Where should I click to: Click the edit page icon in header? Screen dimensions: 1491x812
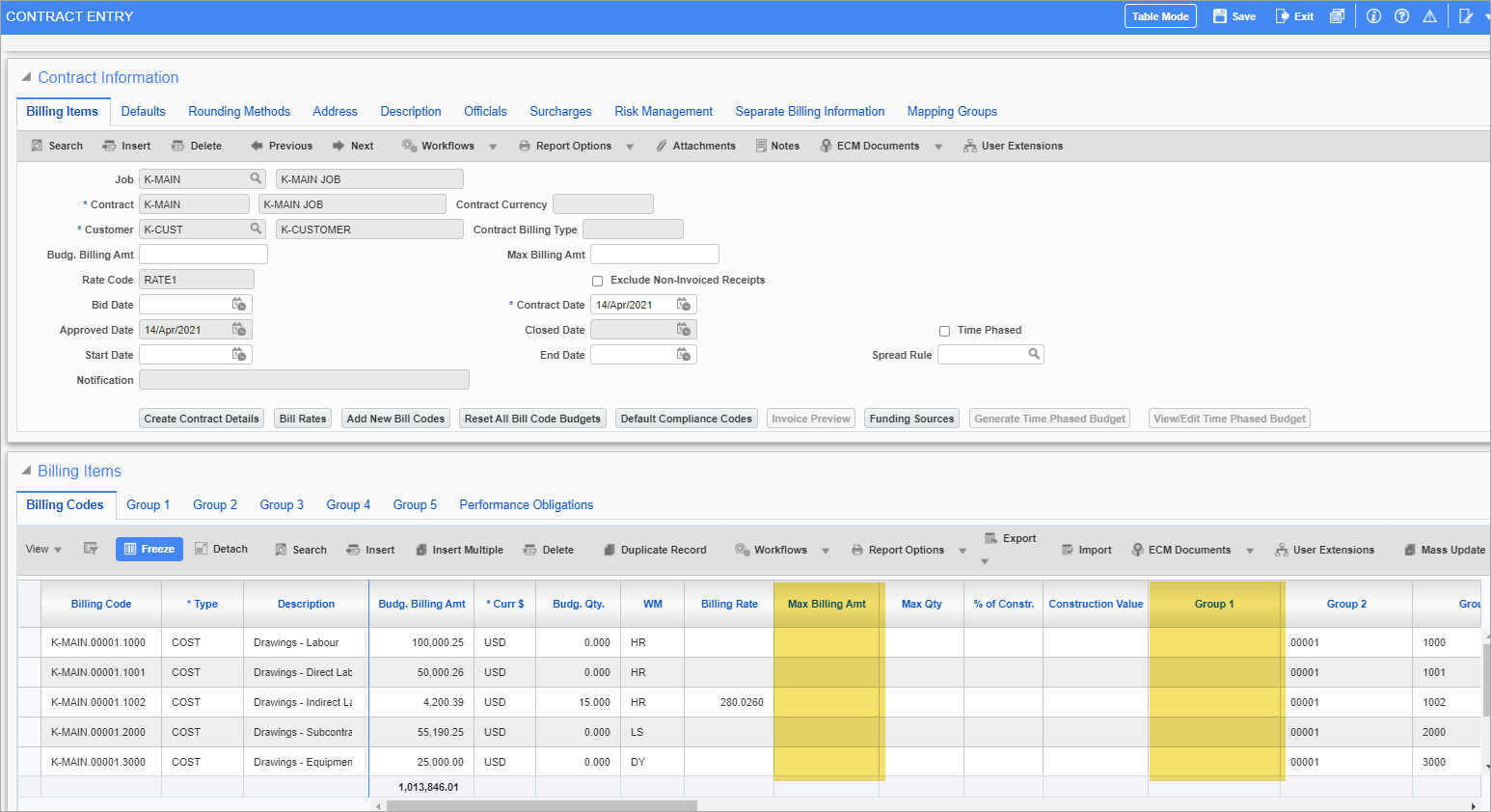point(1466,16)
